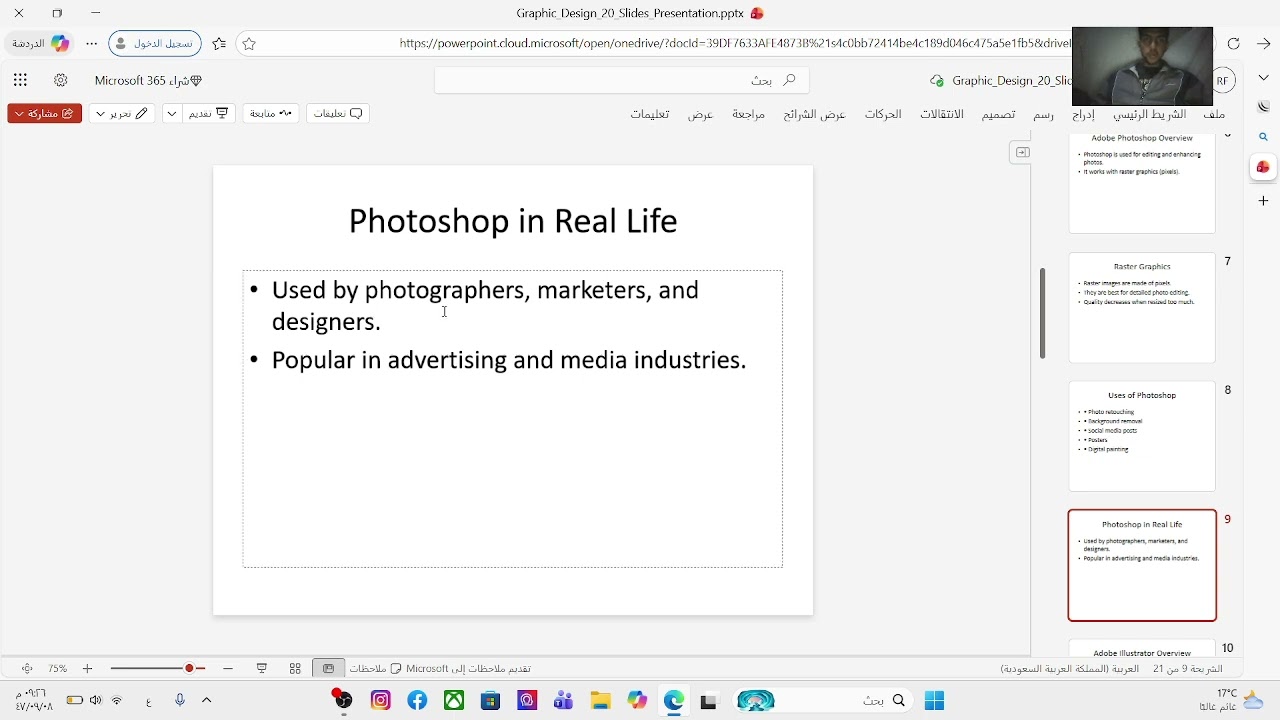Expand the arrow next to تقديم
1280x720 pixels.
tap(172, 114)
